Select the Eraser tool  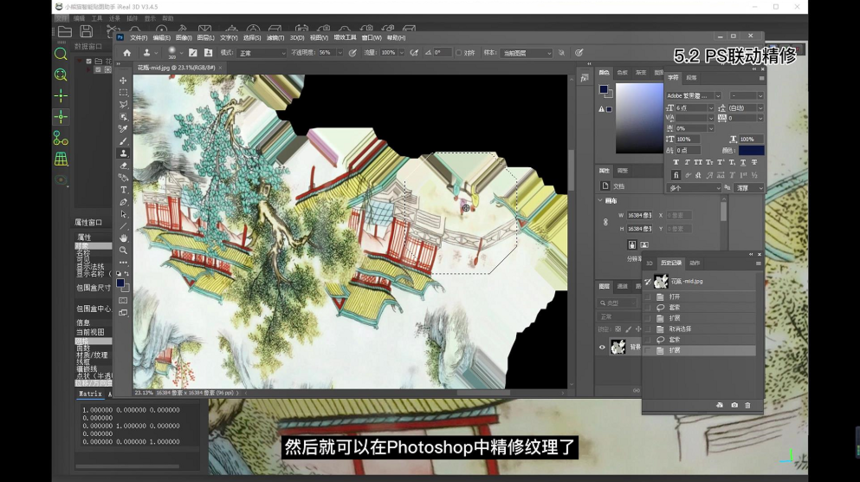(x=123, y=165)
